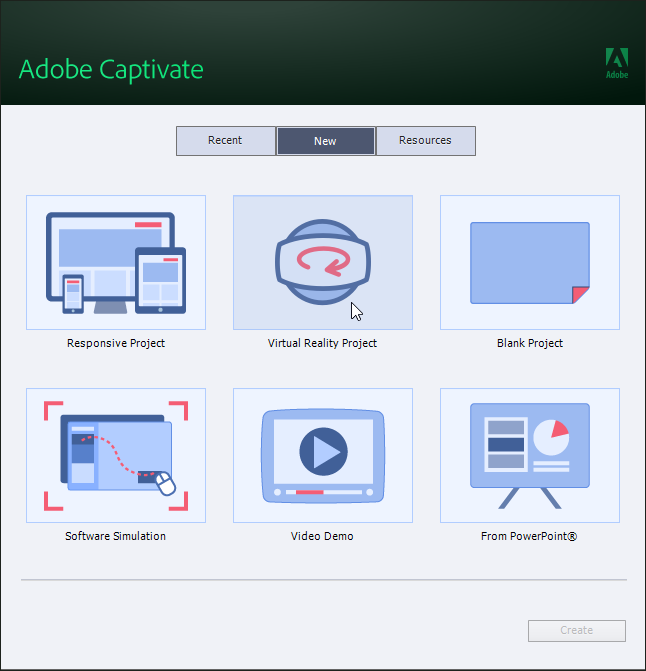Click the Responsive Project label
Screen dimensions: 646x671
pyautogui.click(x=116, y=343)
